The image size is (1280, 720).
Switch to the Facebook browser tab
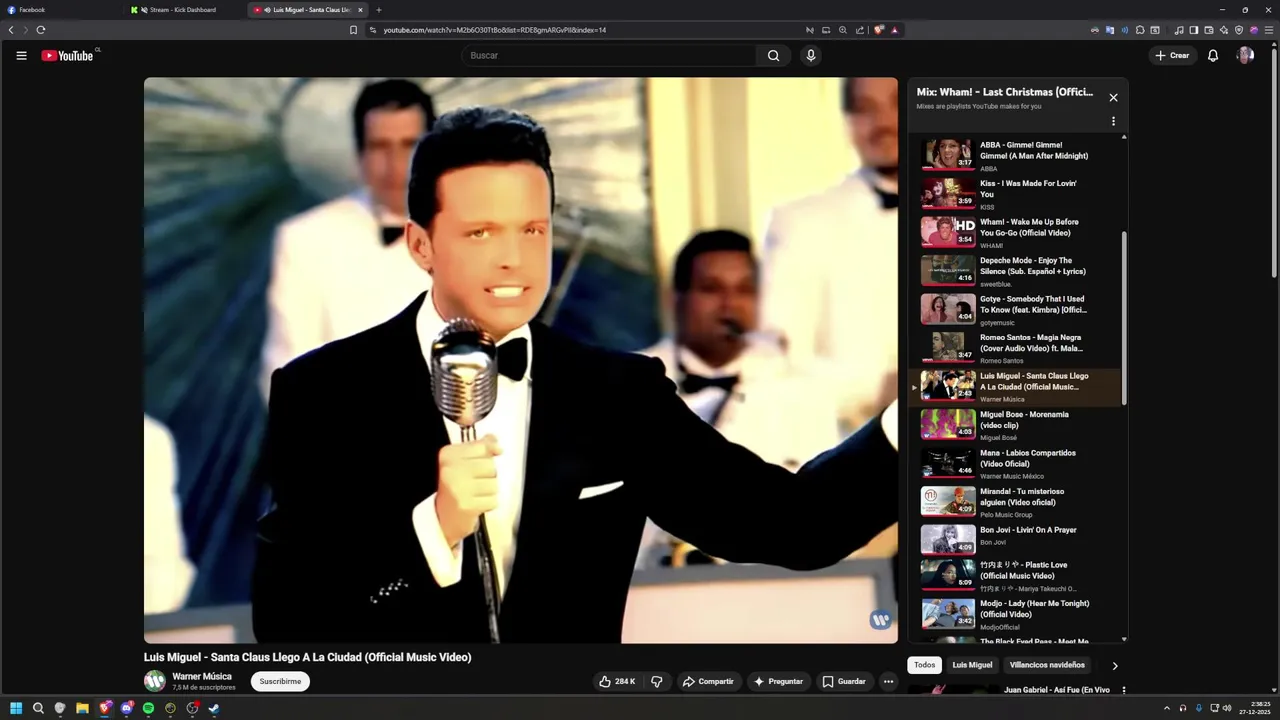click(x=60, y=10)
